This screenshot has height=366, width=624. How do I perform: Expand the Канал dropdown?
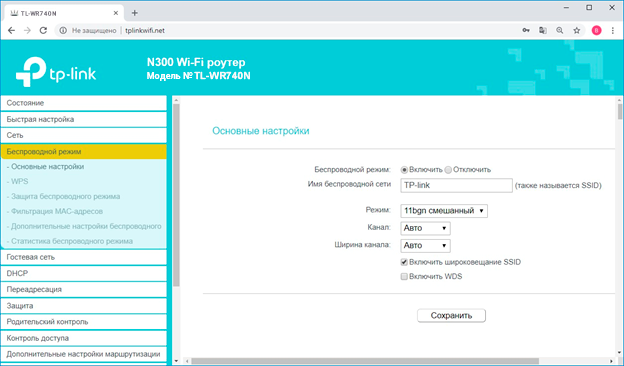(x=425, y=228)
